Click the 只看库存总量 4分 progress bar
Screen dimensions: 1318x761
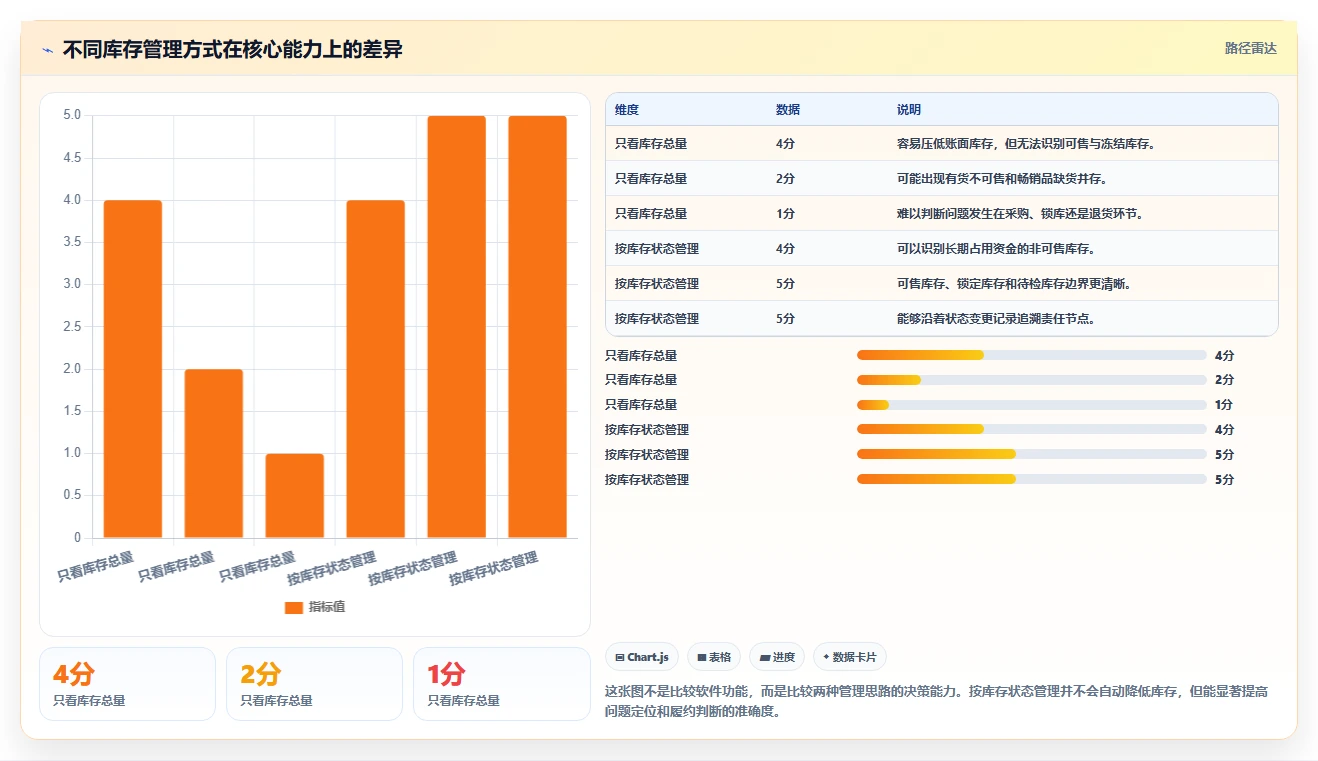point(1032,355)
